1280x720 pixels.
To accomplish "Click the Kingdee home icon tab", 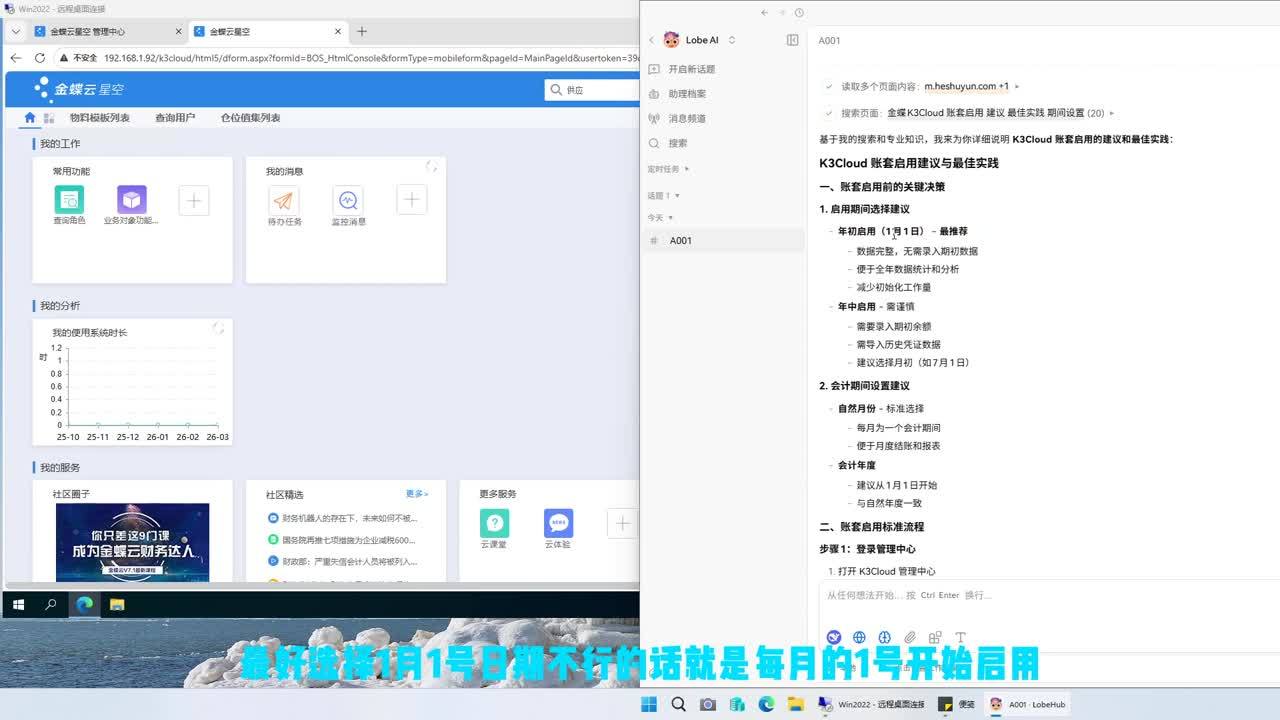I will 29,118.
